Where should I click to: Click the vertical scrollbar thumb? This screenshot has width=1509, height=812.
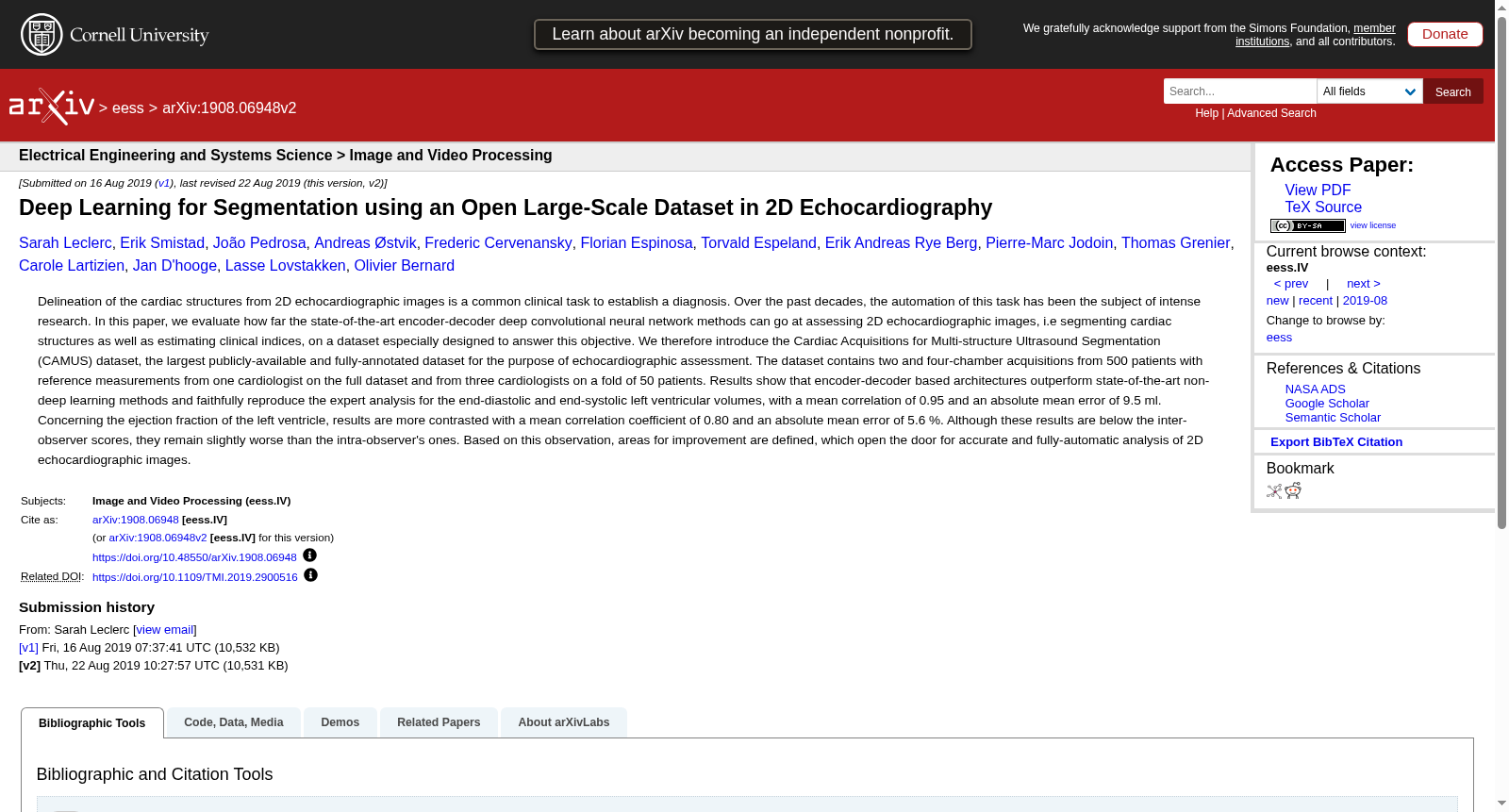[x=1501, y=273]
